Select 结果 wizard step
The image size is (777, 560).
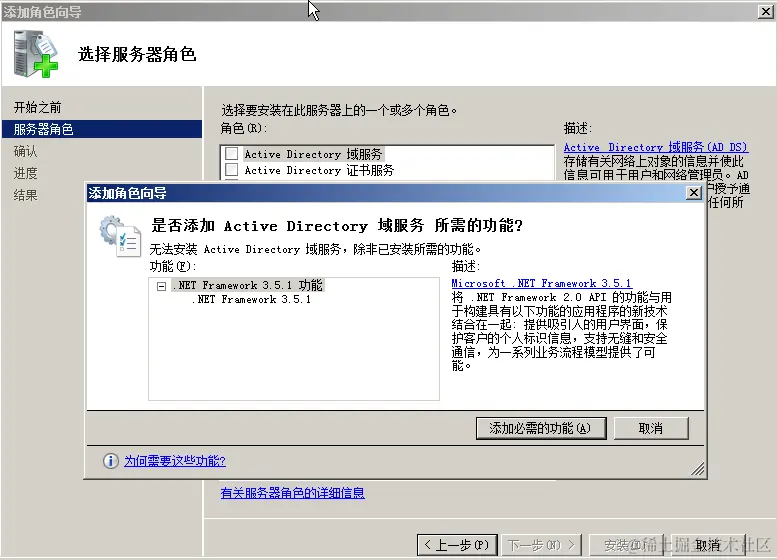[x=25, y=195]
